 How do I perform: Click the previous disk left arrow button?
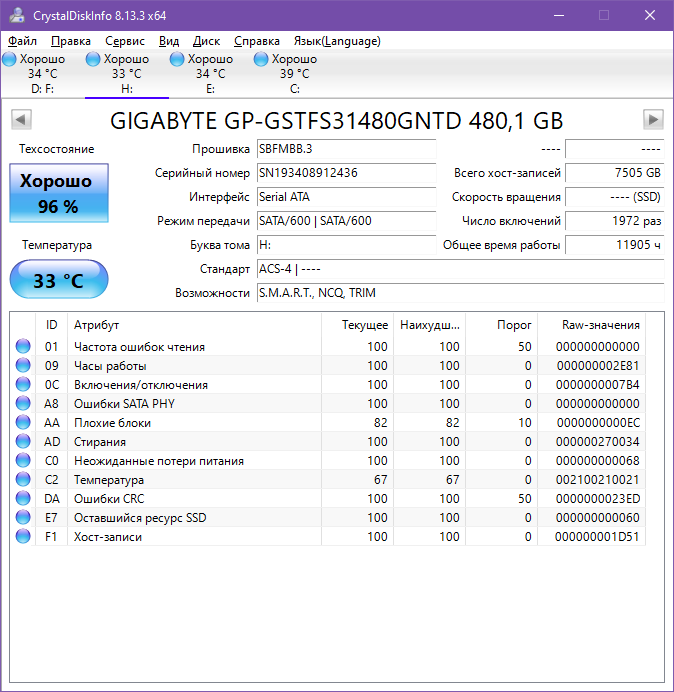(20, 120)
